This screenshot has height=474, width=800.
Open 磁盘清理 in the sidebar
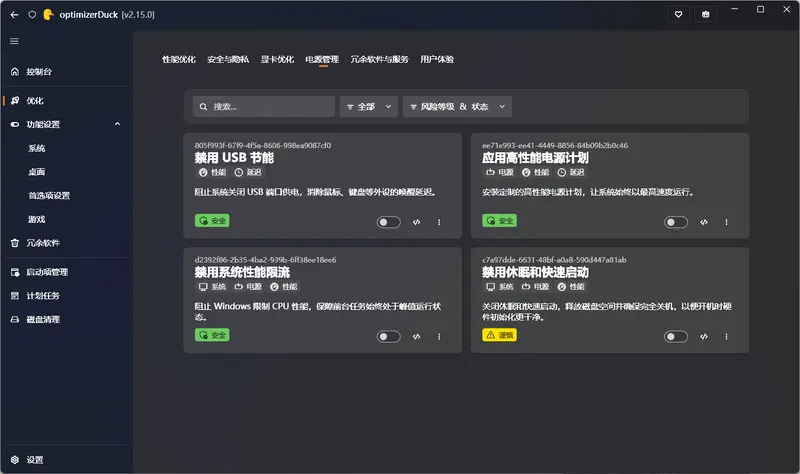pyautogui.click(x=66, y=319)
